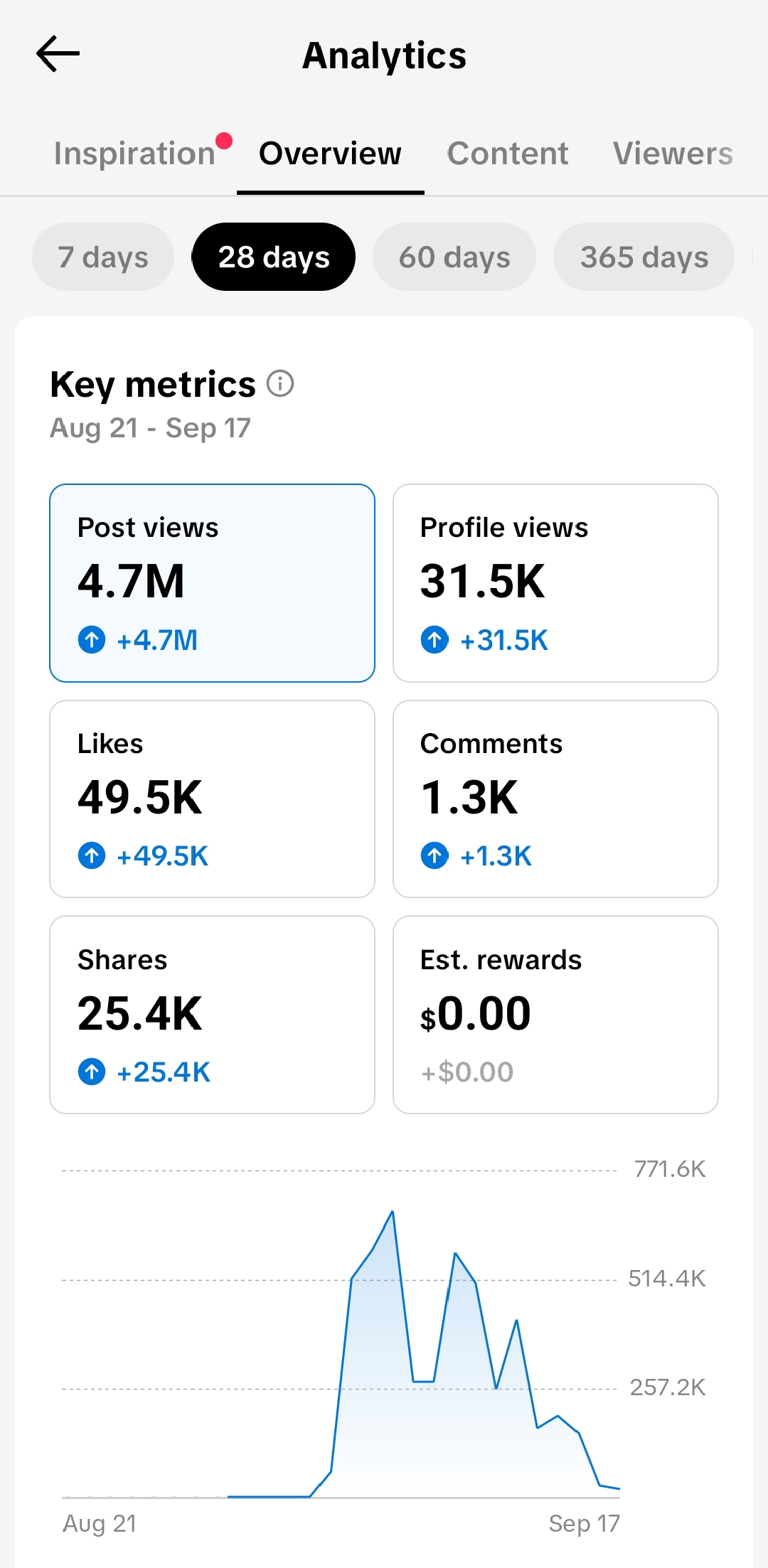Viewport: 768px width, 1568px height.
Task: Select the 28 days range
Action: (274, 257)
